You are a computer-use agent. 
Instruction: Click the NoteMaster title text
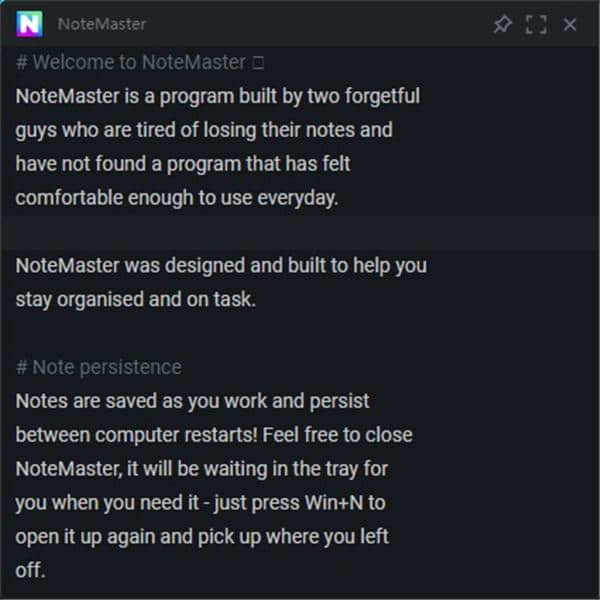[102, 24]
